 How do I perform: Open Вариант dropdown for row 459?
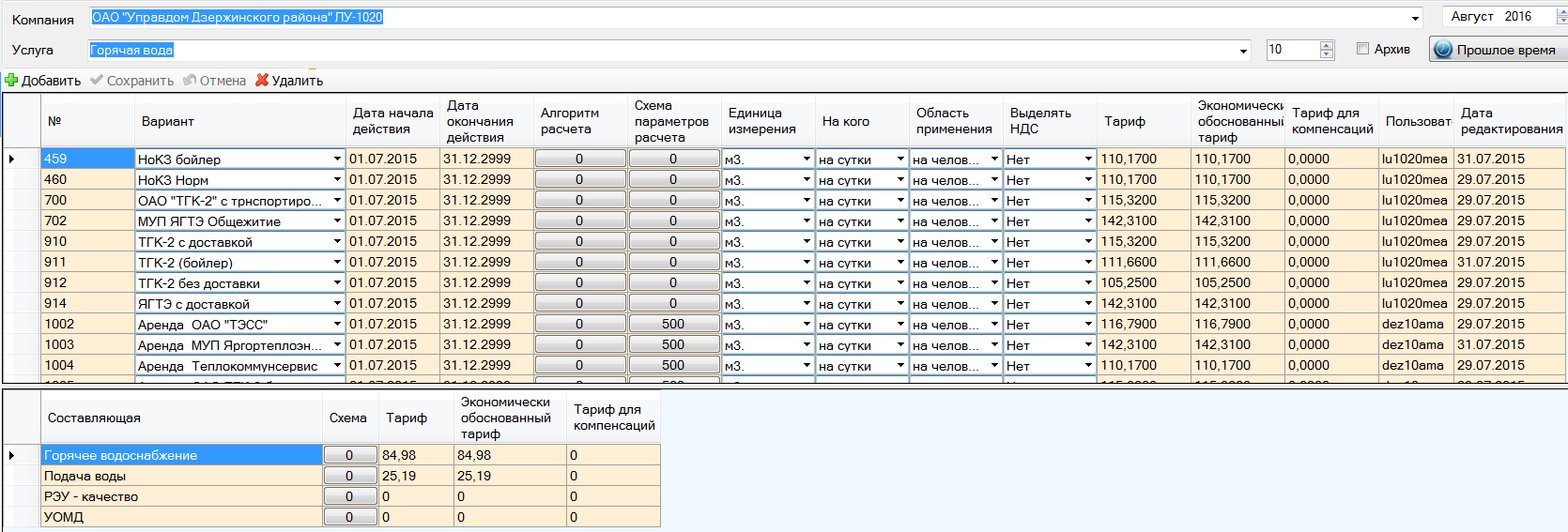[337, 160]
